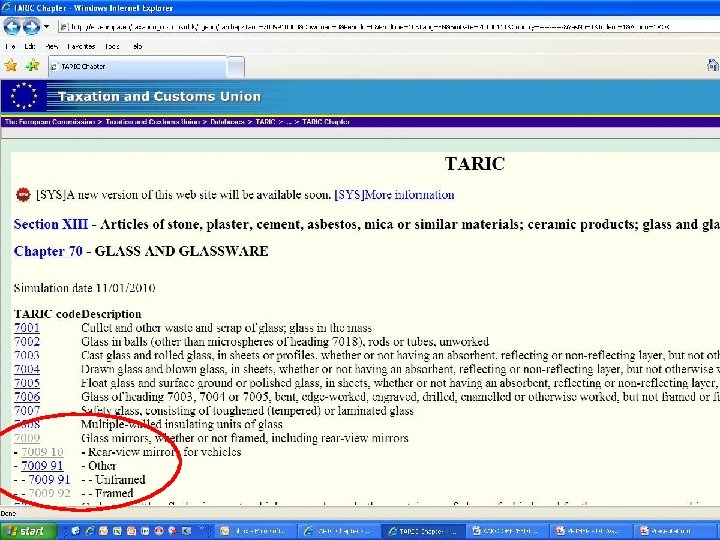Click the 'GLASS AND GLASSWARE' chapter heading text

pos(181,251)
